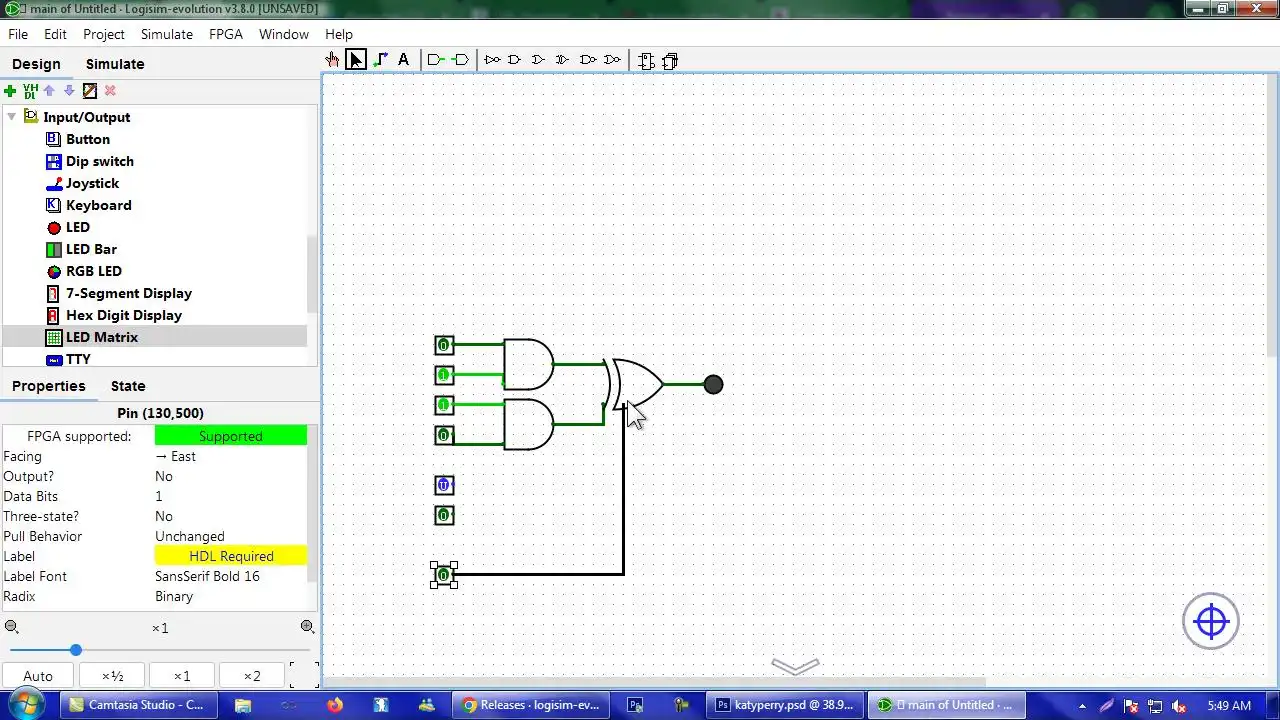This screenshot has height=720, width=1280.
Task: Switch to the Simulate tab
Action: point(115,64)
